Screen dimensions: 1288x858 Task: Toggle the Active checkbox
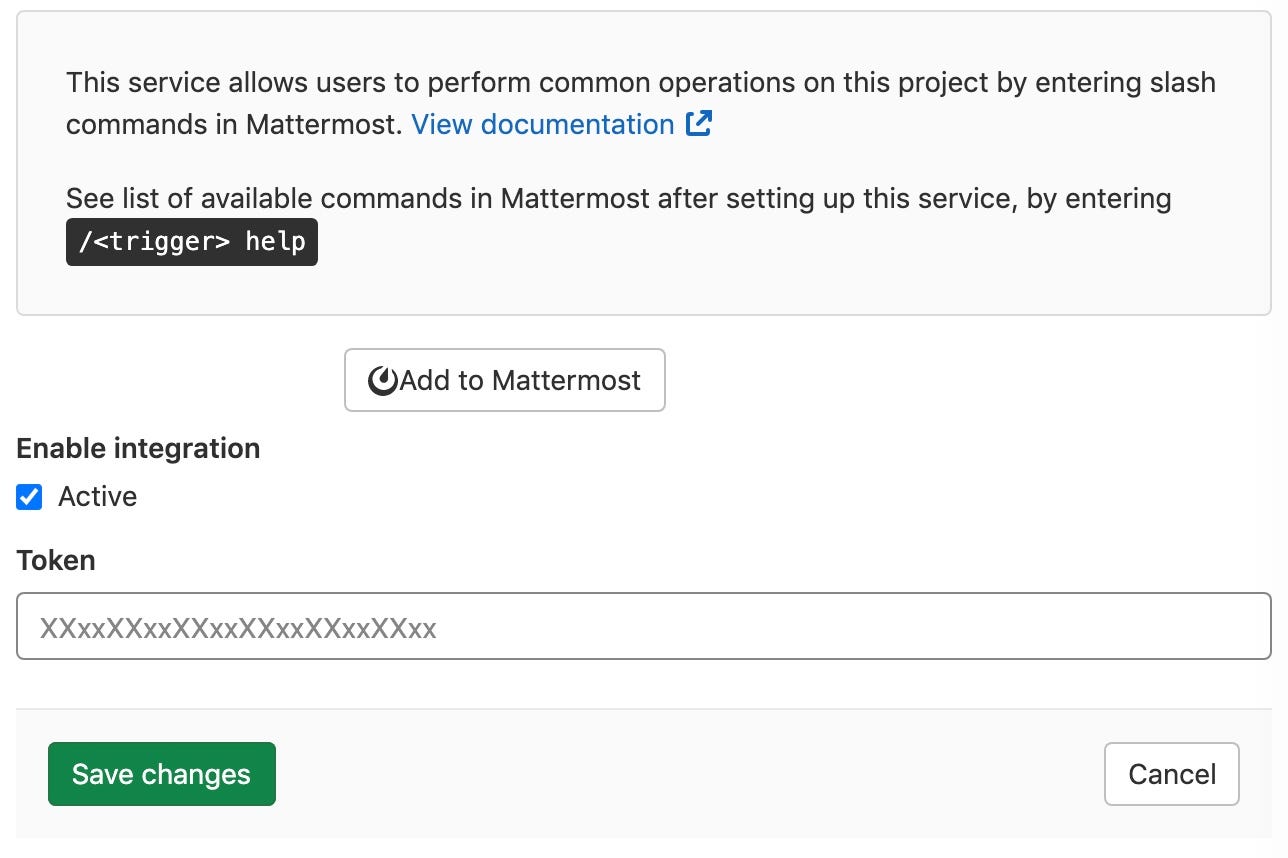click(x=30, y=497)
